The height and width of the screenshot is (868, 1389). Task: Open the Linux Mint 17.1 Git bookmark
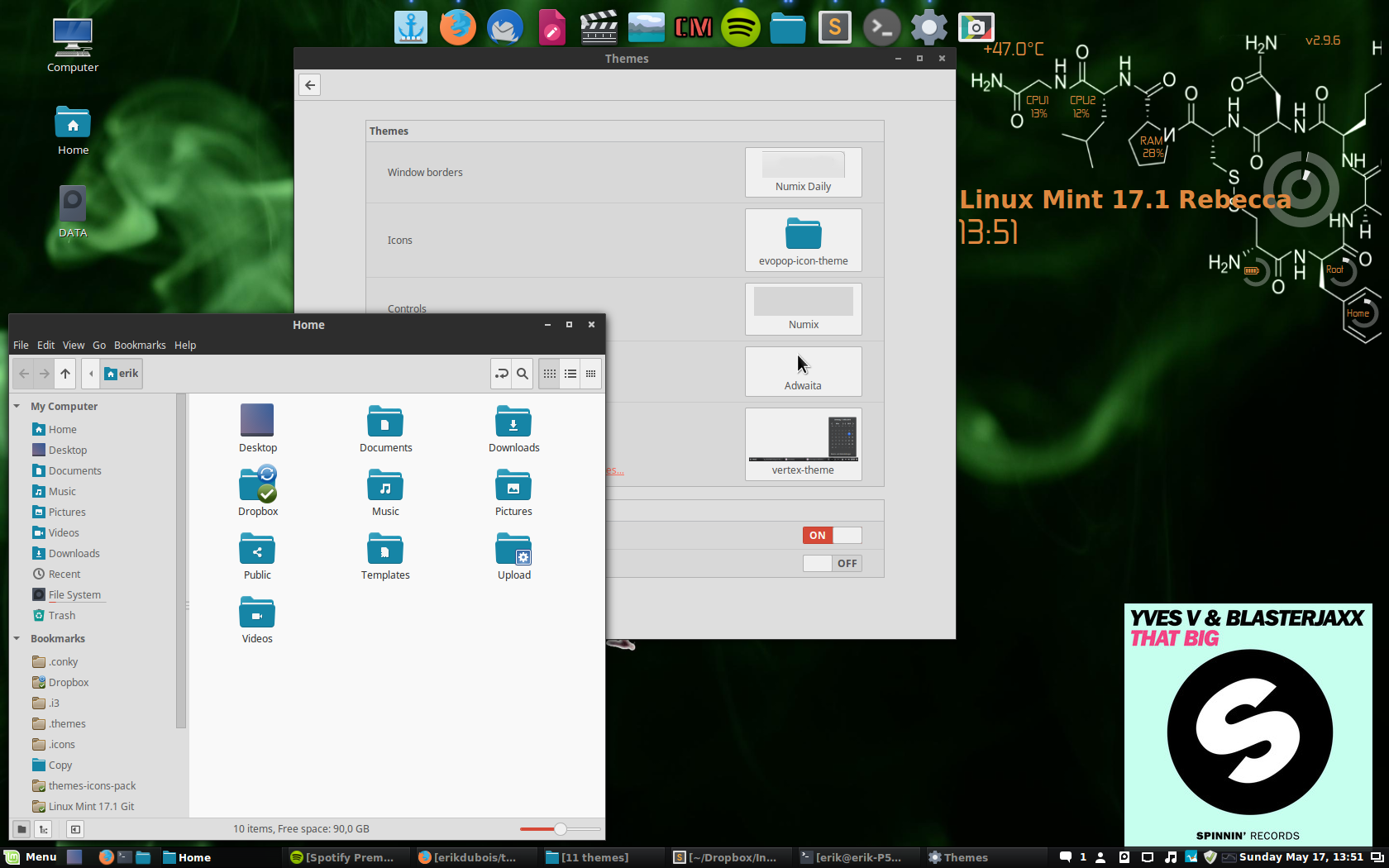click(x=83, y=806)
